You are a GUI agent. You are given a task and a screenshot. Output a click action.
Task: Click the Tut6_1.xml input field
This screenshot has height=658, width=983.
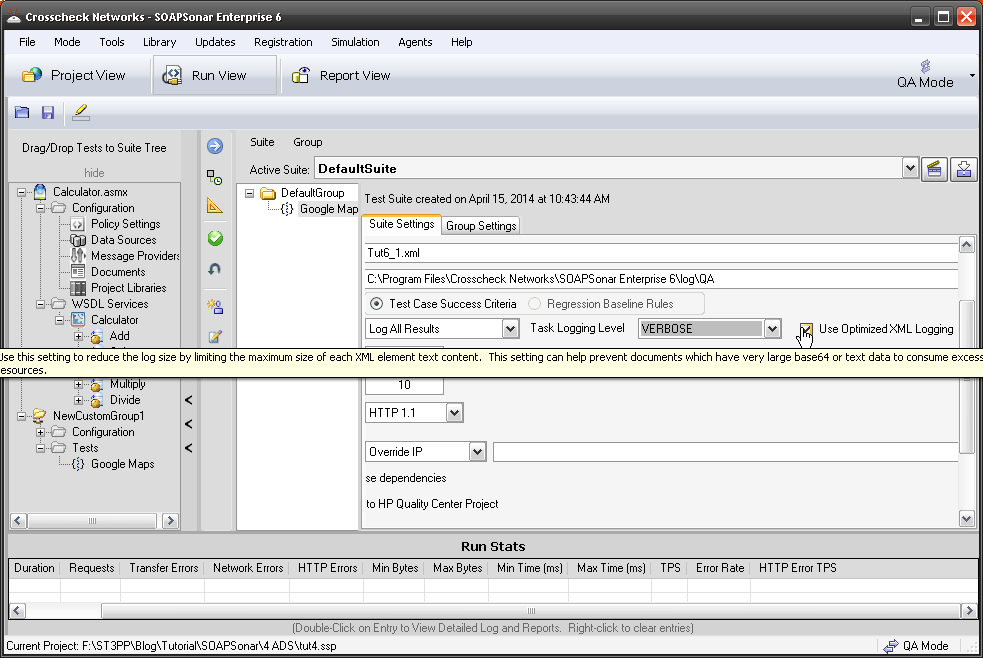[661, 253]
